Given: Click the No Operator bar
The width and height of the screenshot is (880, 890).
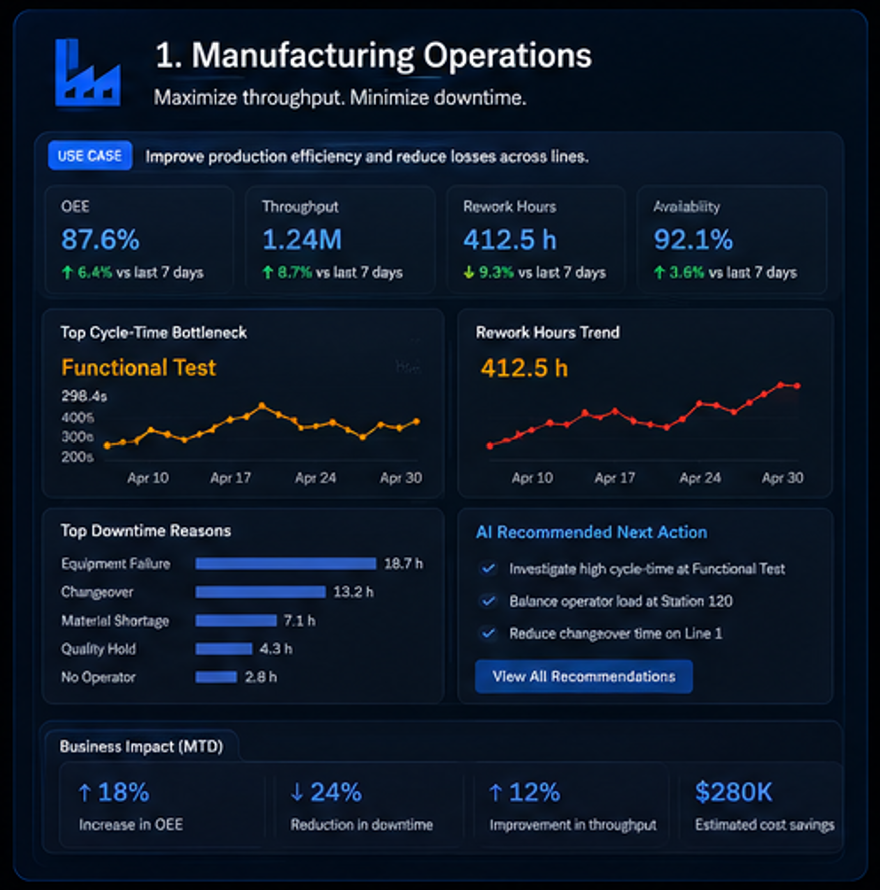Looking at the screenshot, I should [x=216, y=677].
